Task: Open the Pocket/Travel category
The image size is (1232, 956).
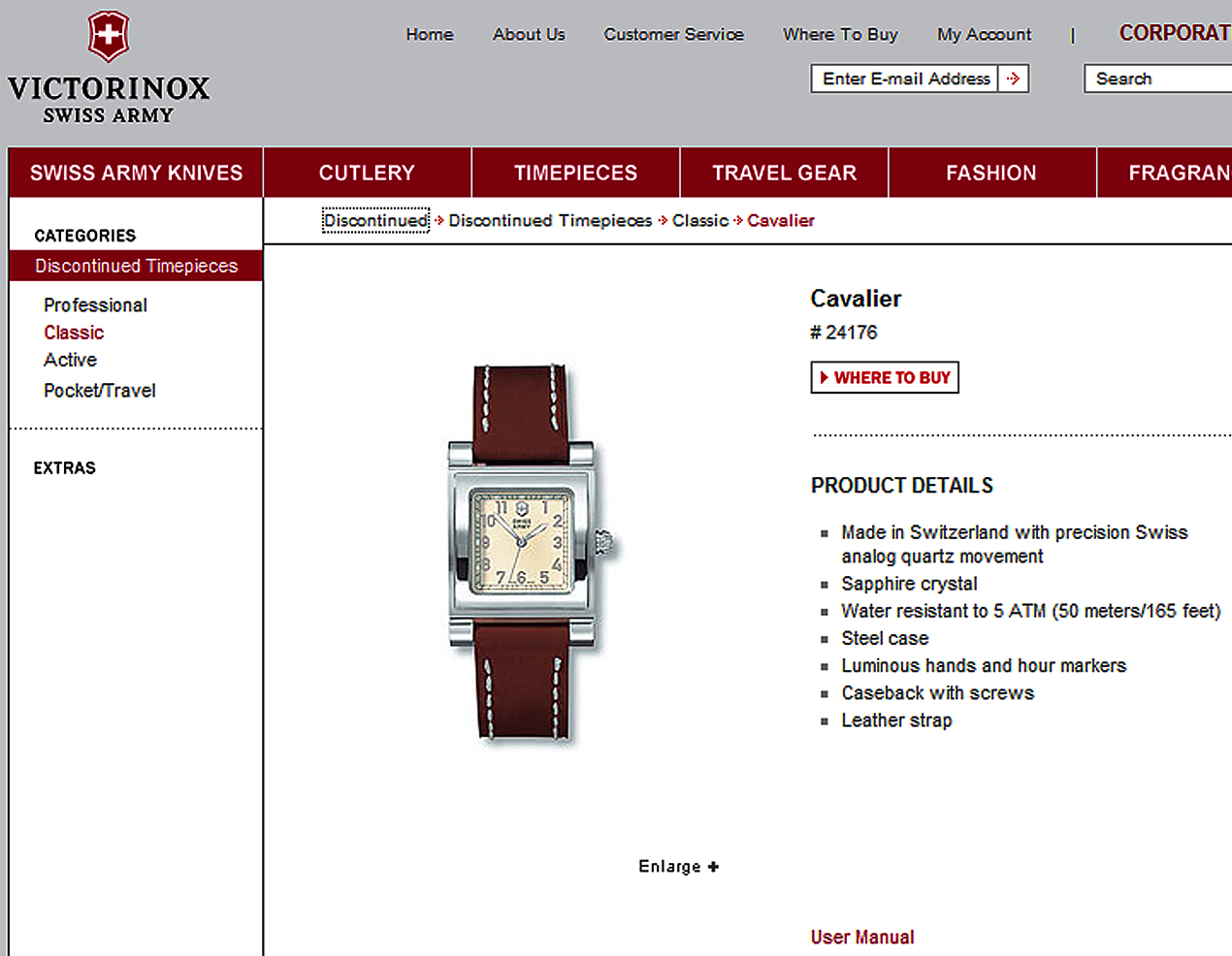Action: 99,391
